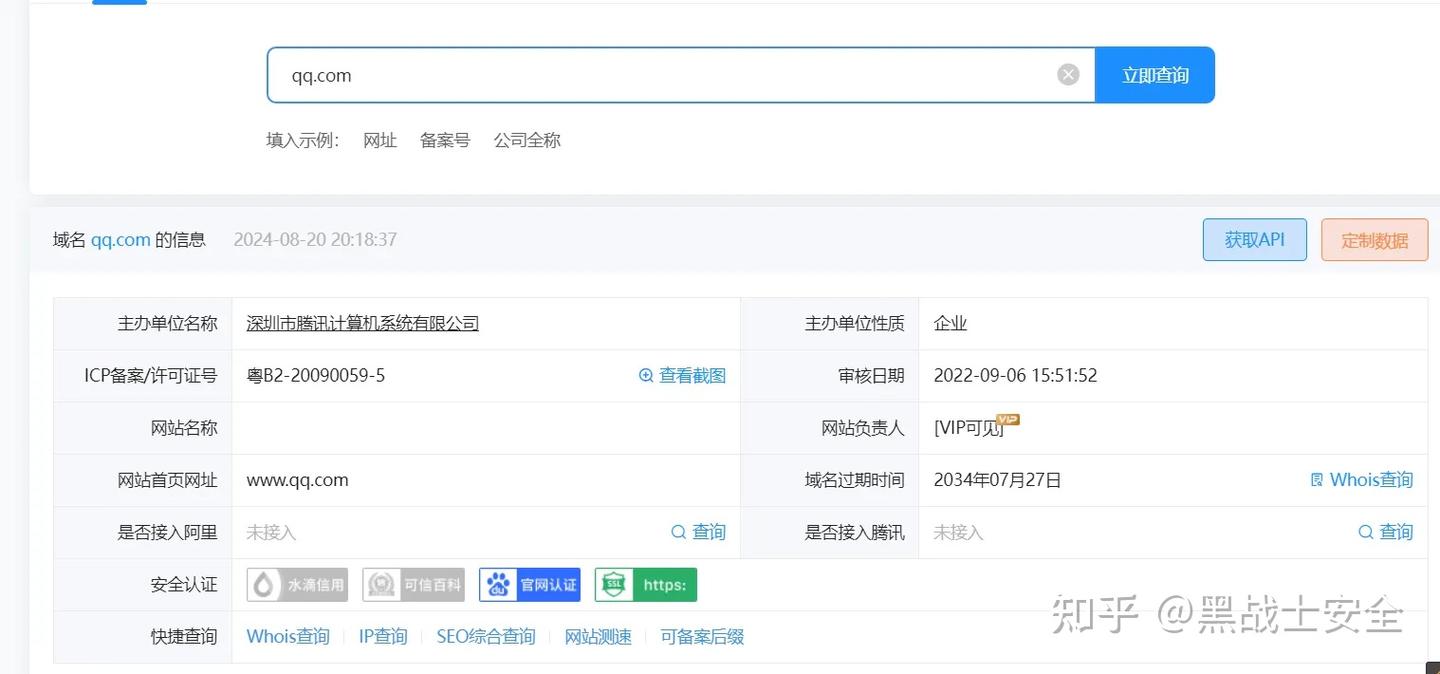
Task: Select the 网址 example hint
Action: [x=380, y=140]
